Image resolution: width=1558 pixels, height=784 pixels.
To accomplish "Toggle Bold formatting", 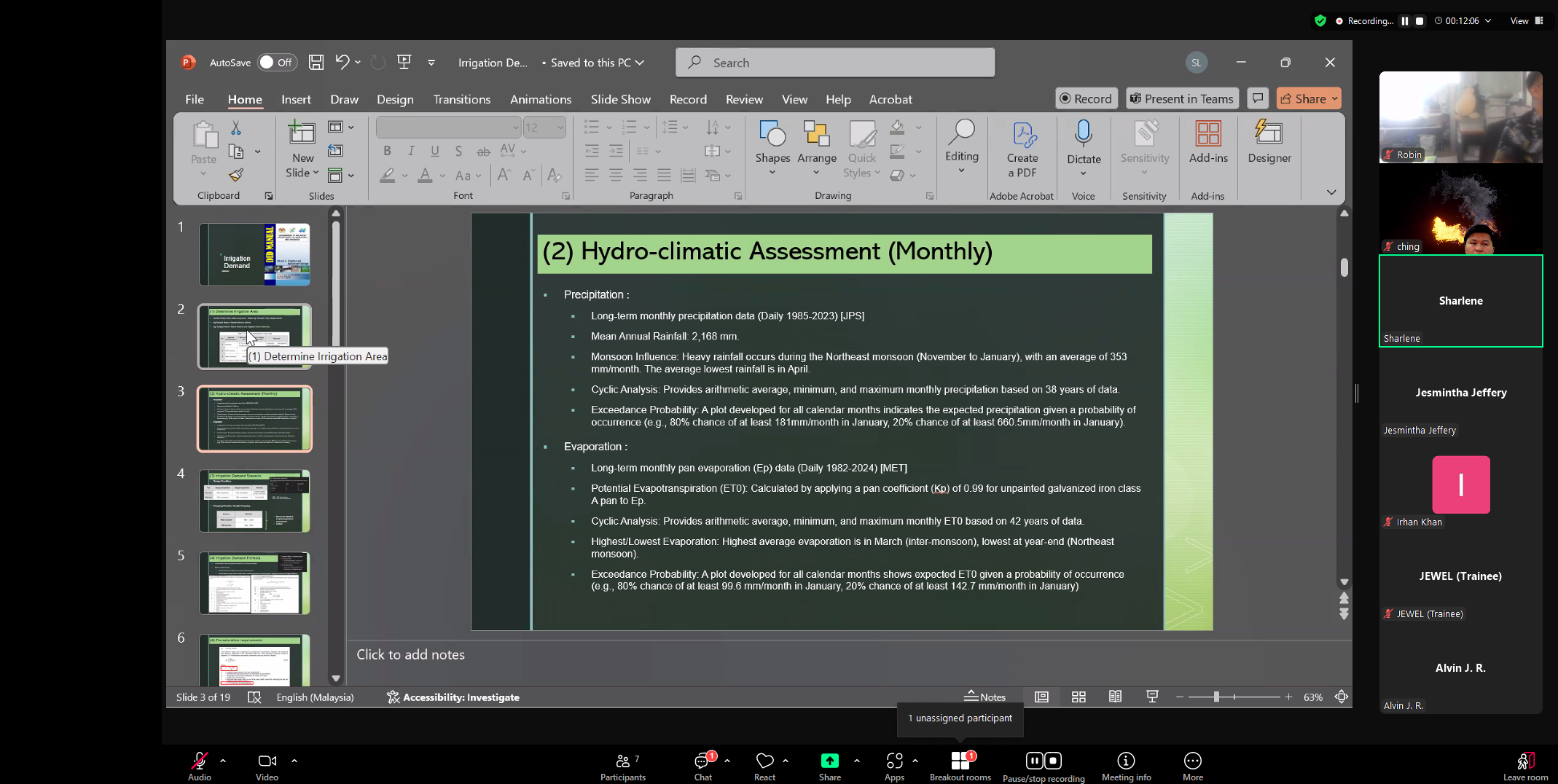I will 387,151.
